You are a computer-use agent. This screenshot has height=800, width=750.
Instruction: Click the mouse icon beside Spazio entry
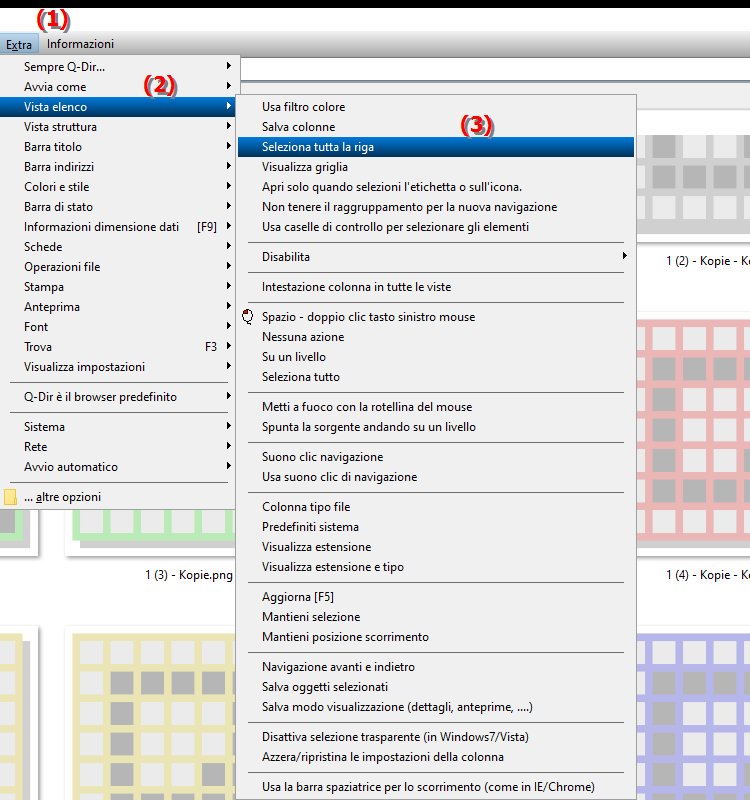(248, 317)
